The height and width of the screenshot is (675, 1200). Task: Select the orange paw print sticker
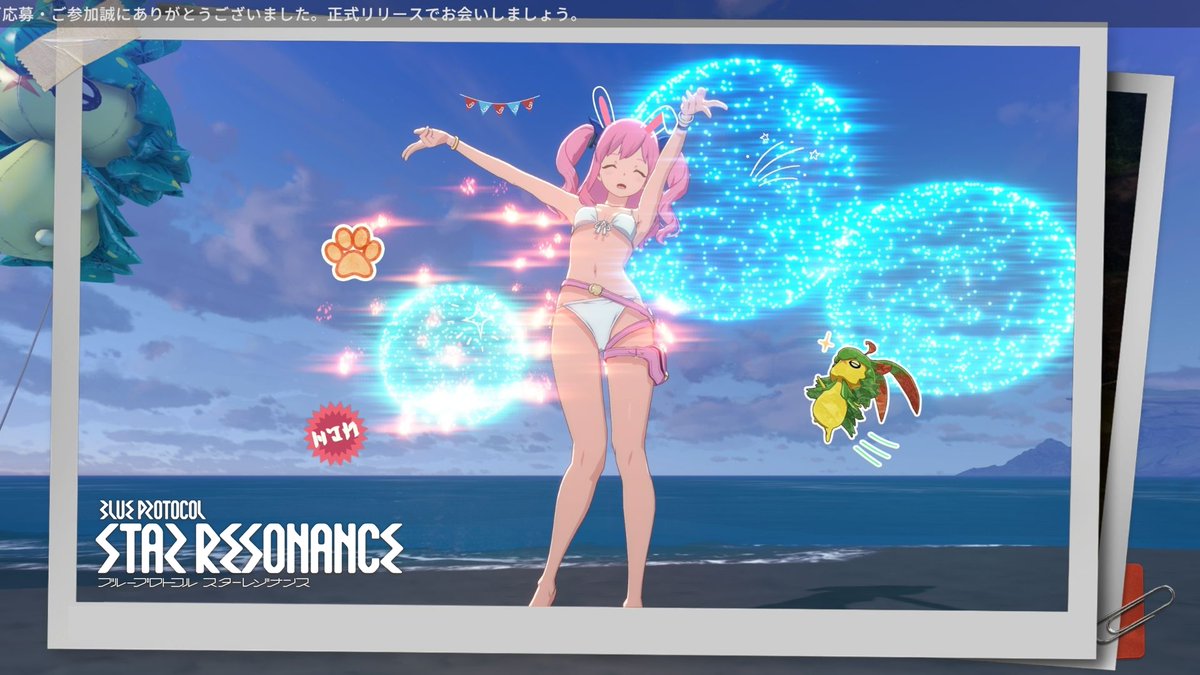[x=353, y=253]
